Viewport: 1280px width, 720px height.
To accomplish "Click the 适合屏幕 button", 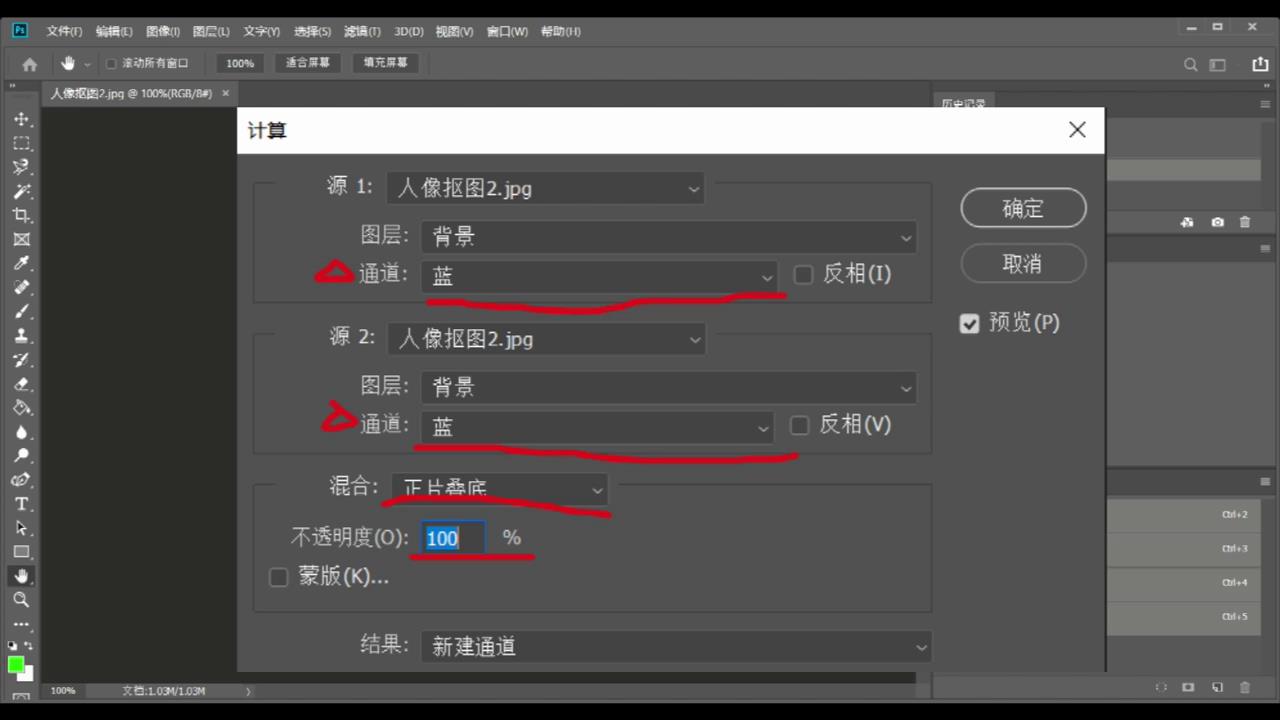I will coord(308,63).
